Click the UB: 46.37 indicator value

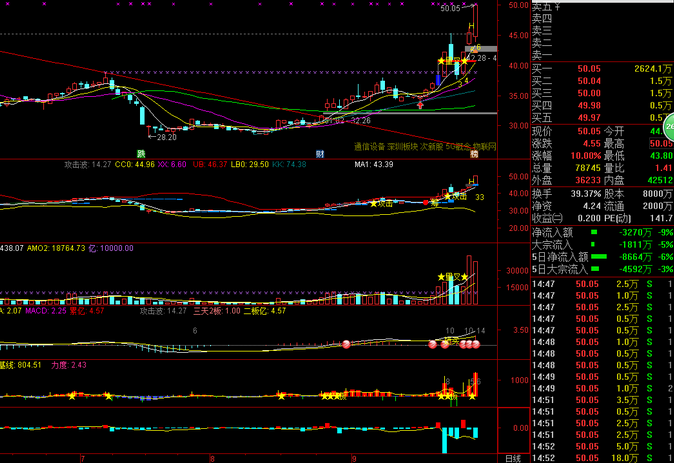[210, 164]
